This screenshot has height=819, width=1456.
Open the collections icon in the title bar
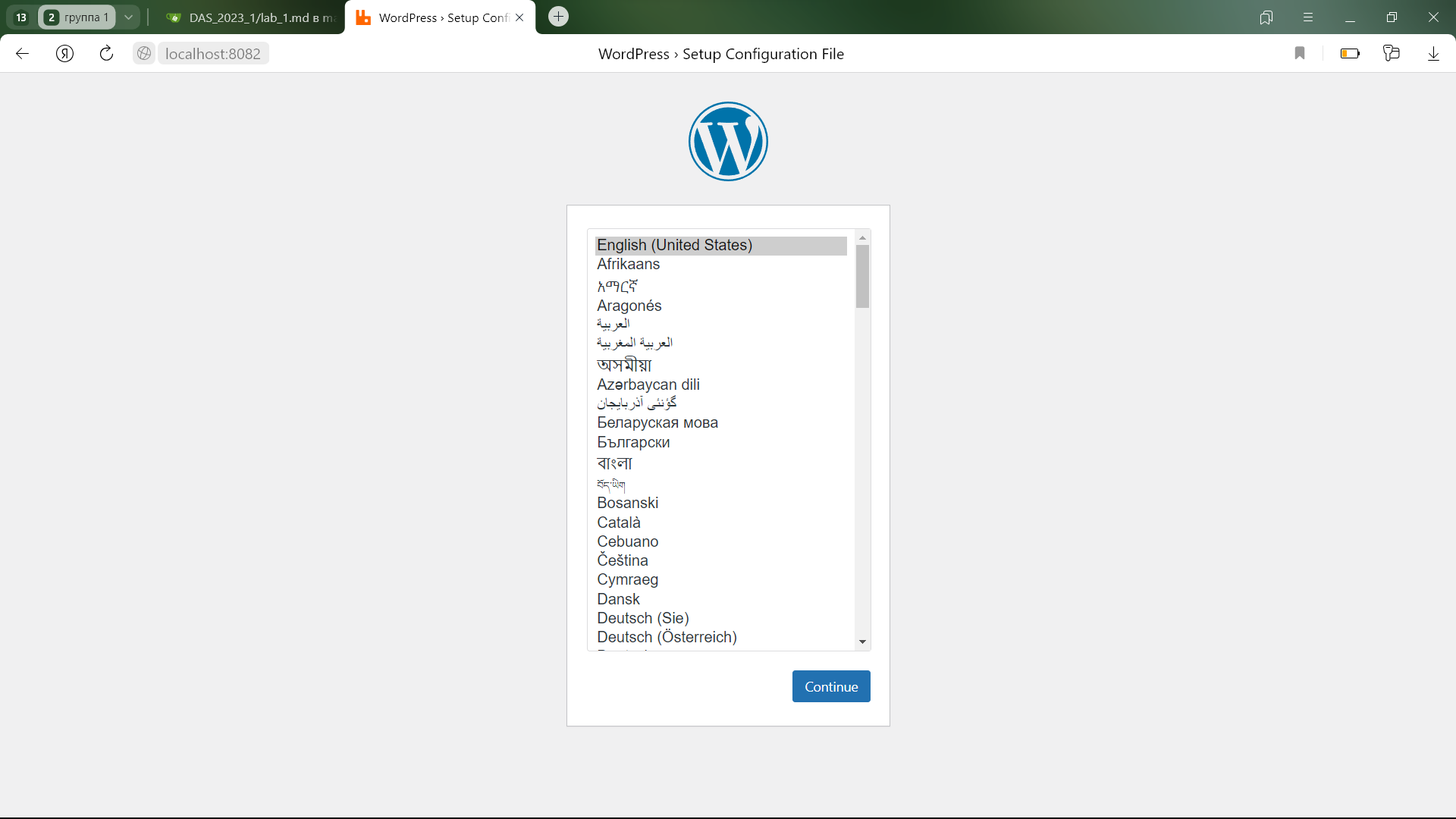(x=1266, y=17)
